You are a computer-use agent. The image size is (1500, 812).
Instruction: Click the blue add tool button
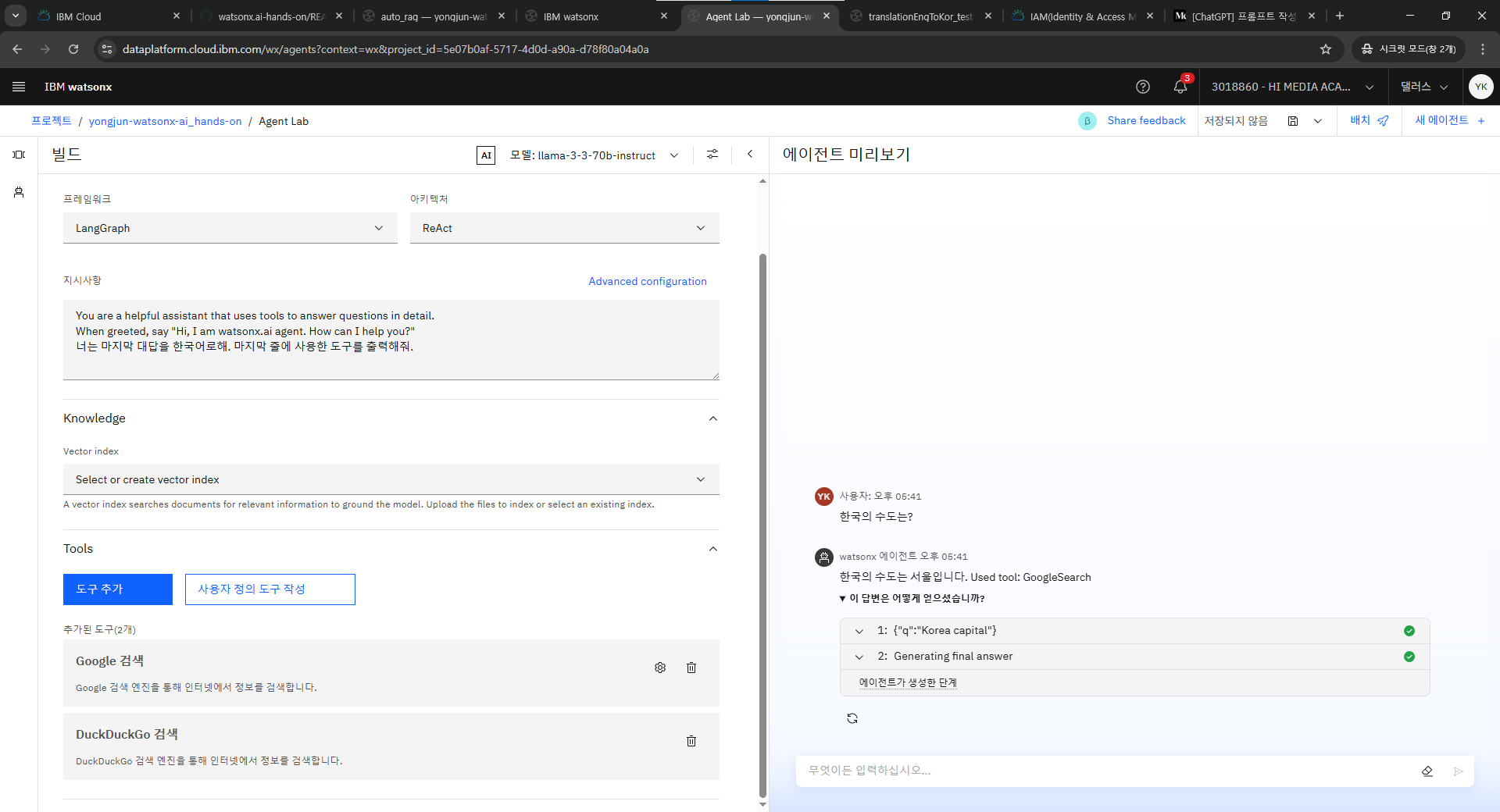[x=118, y=589]
